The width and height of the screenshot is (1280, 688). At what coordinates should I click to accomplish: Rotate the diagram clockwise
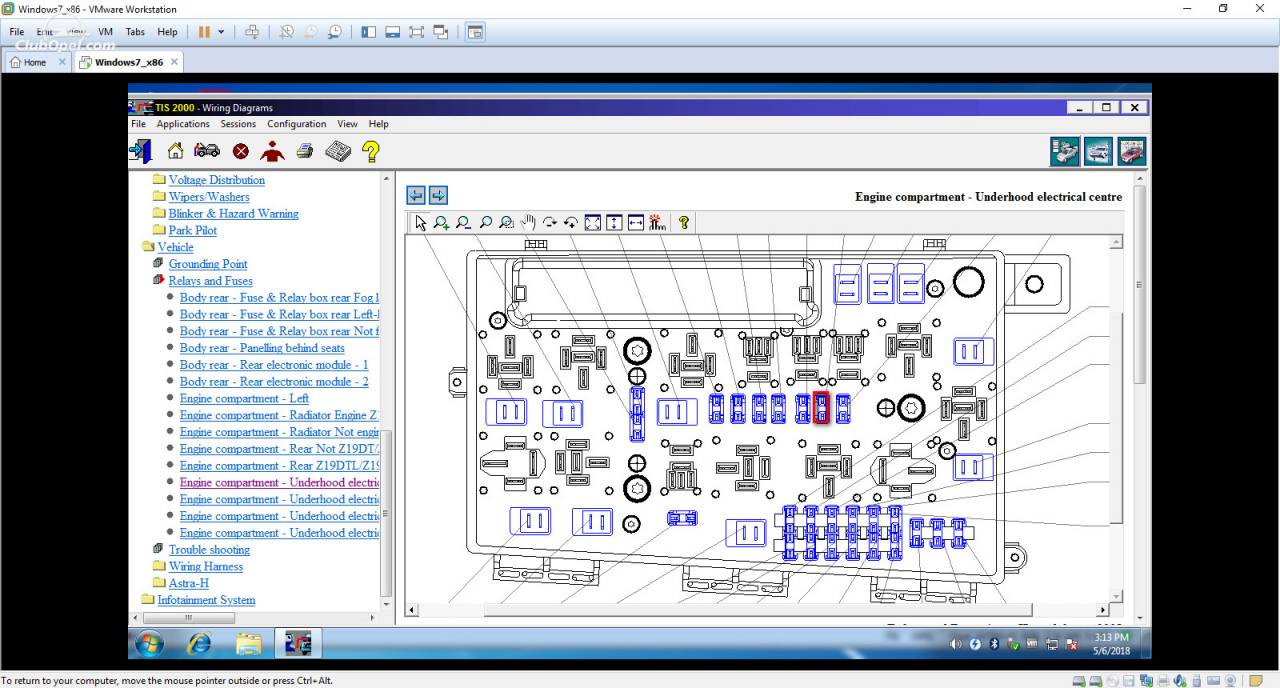(x=549, y=223)
